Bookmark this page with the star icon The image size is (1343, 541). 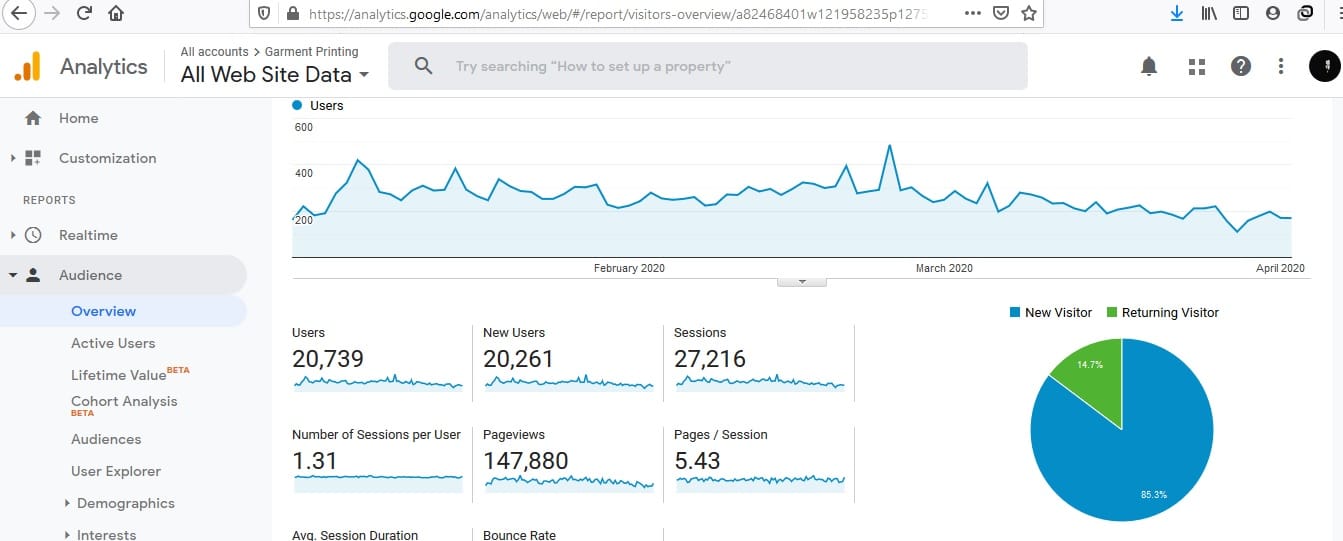point(1029,14)
